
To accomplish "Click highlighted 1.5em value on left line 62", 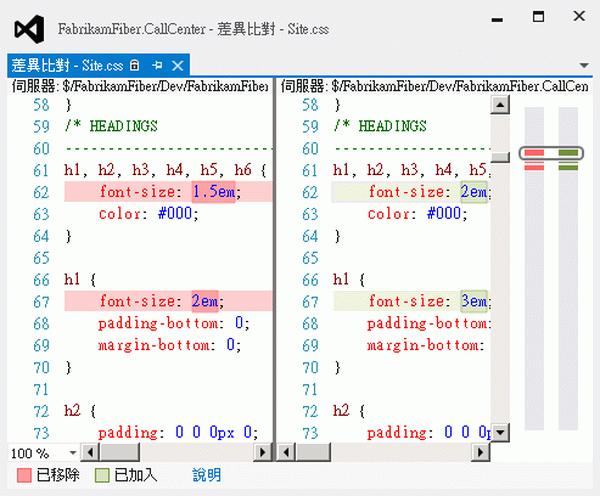I will point(213,191).
